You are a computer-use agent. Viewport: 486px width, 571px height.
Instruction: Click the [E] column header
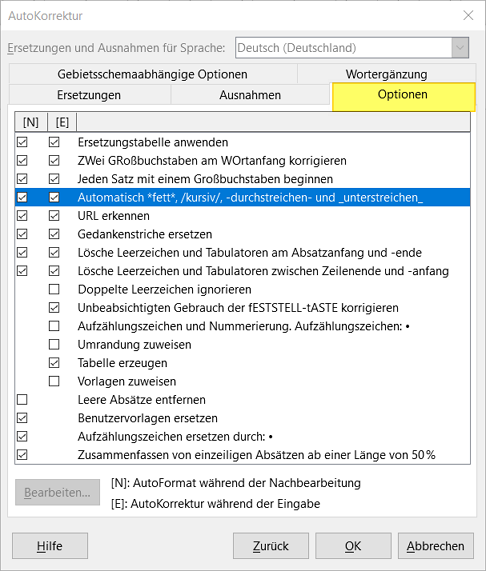pos(62,122)
